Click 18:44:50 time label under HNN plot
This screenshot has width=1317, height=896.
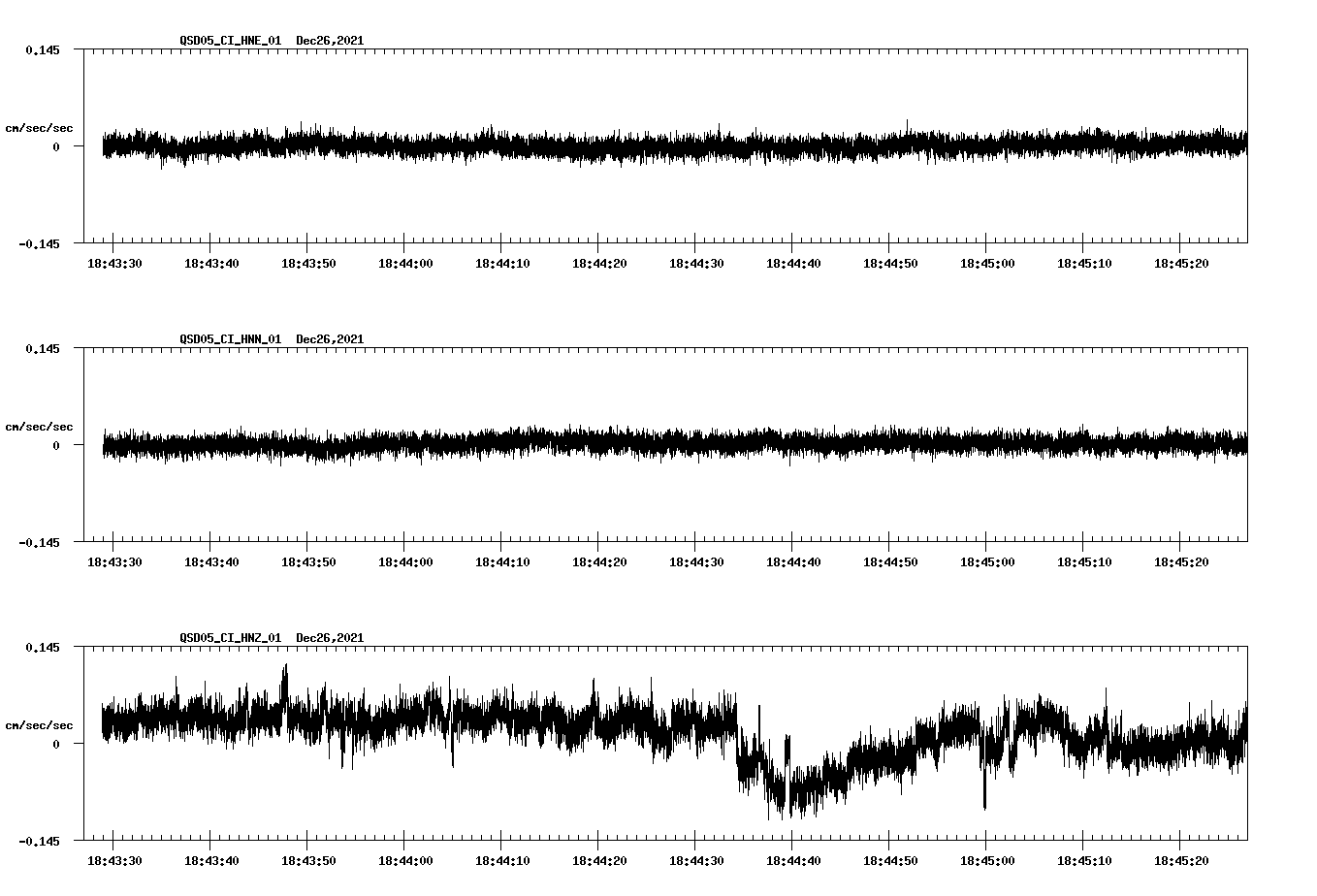[x=890, y=562]
